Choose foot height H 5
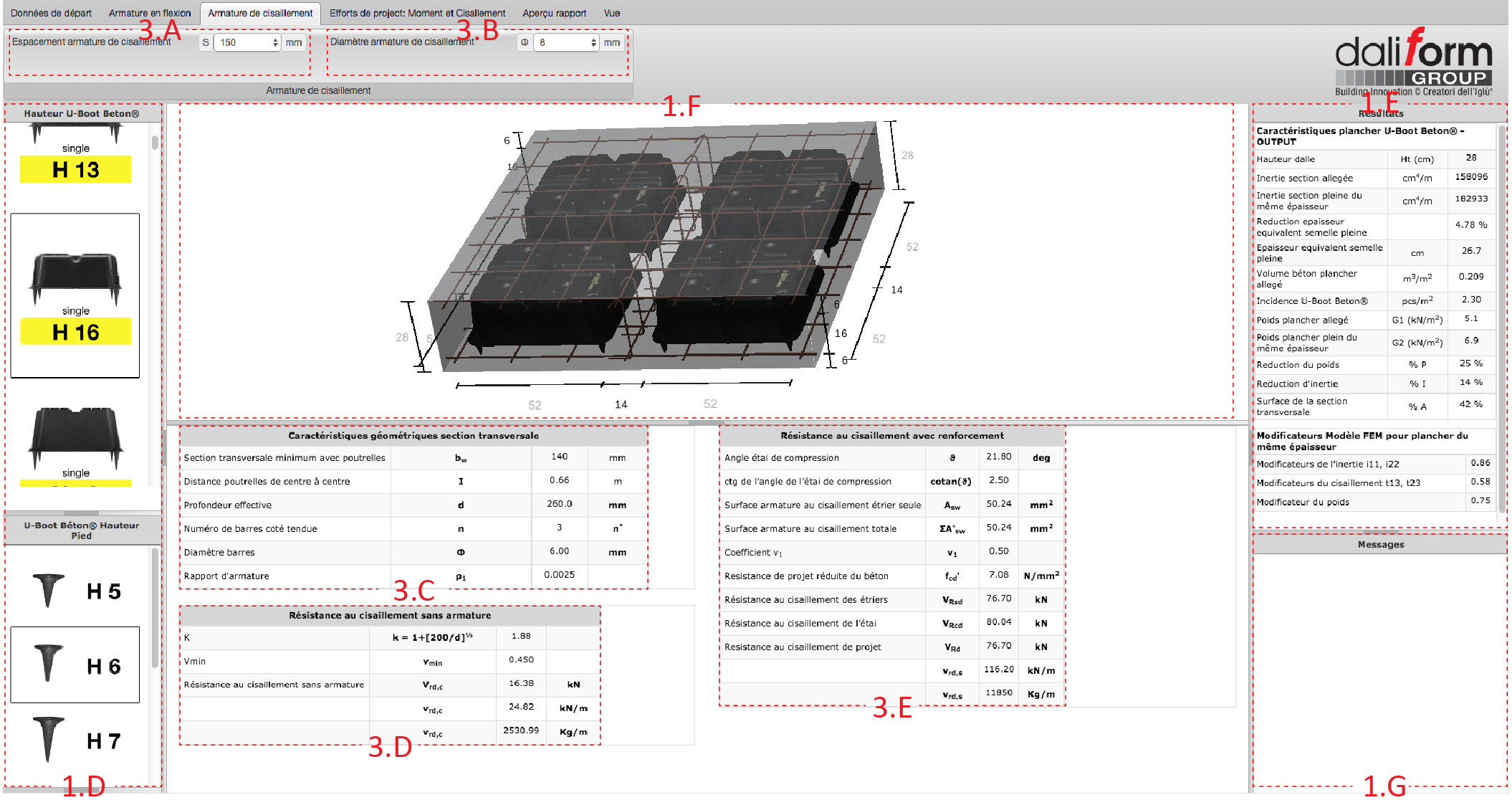Screen dimensions: 1512x805 tap(75, 591)
